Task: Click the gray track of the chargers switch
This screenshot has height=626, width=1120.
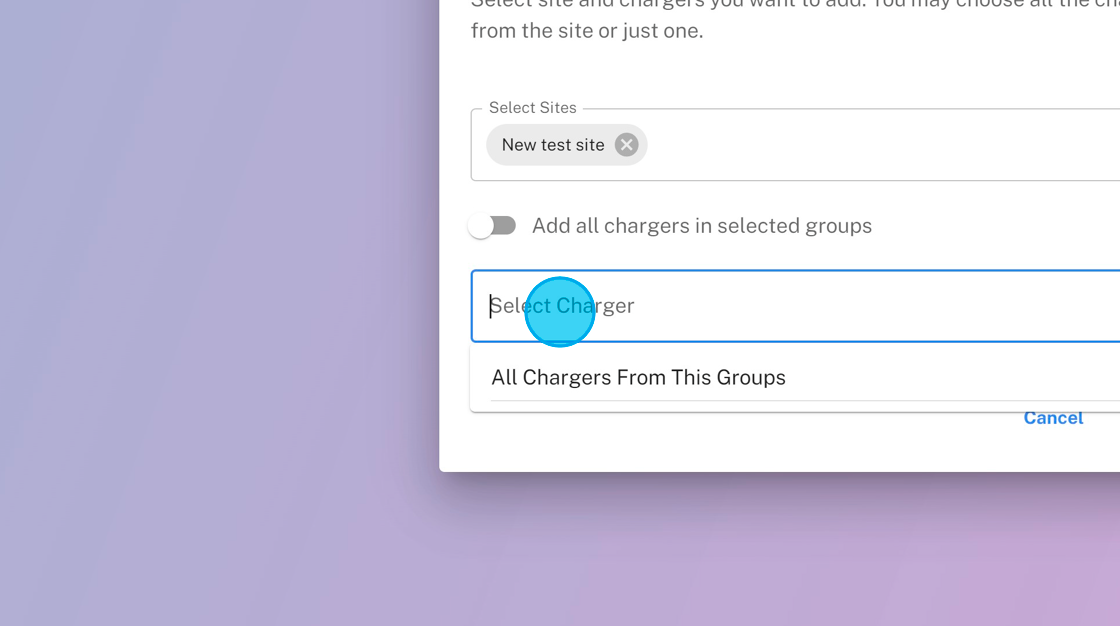Action: 506,226
